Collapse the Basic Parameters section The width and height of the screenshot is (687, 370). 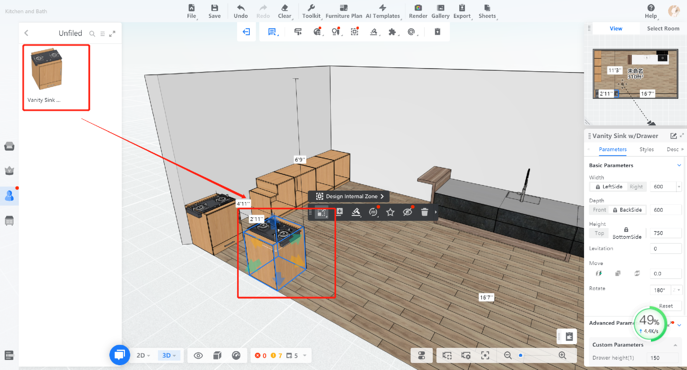click(679, 165)
